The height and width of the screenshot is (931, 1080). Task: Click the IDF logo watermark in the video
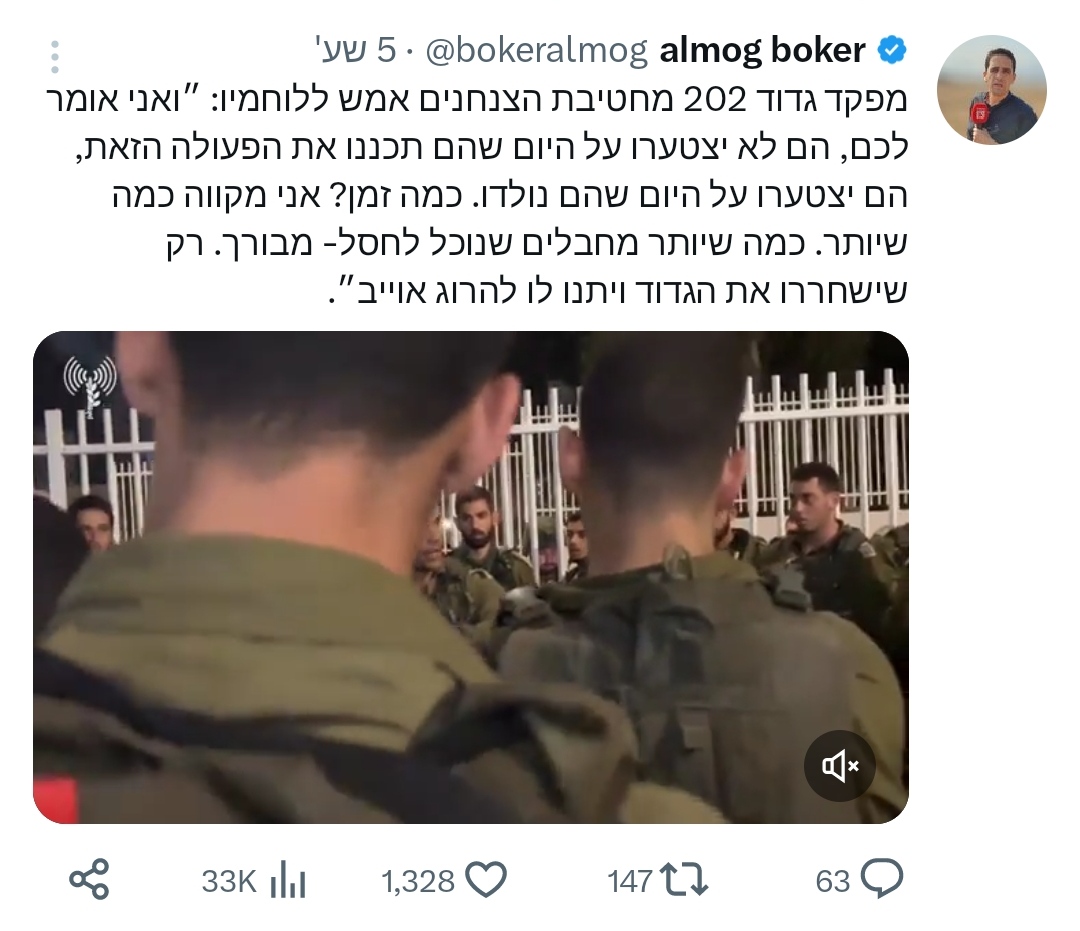point(90,386)
